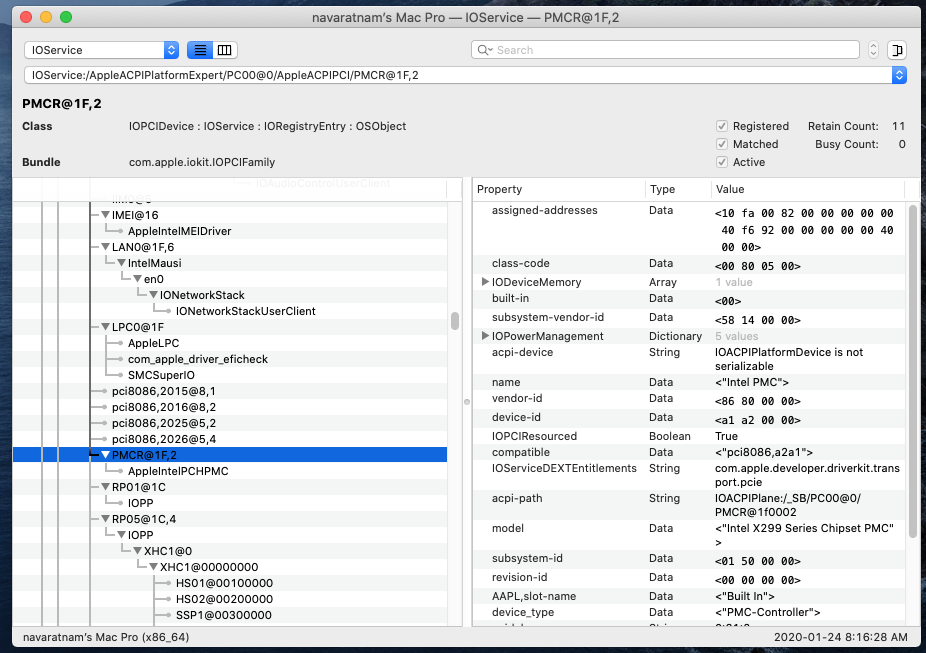The height and width of the screenshot is (653, 926).
Task: Click the green zoom window button
Action: tap(66, 17)
